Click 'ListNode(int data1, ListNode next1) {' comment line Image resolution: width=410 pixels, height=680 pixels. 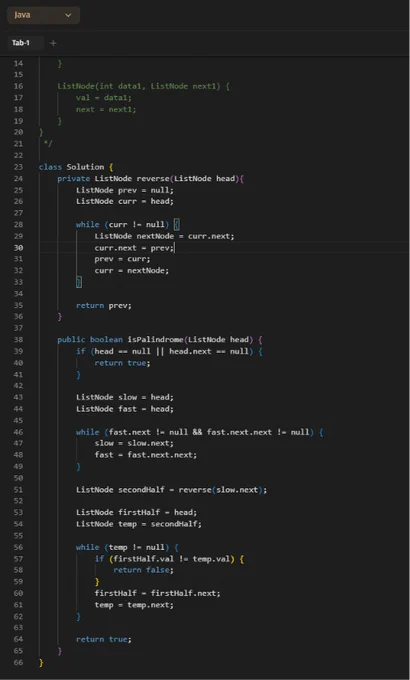coord(144,86)
